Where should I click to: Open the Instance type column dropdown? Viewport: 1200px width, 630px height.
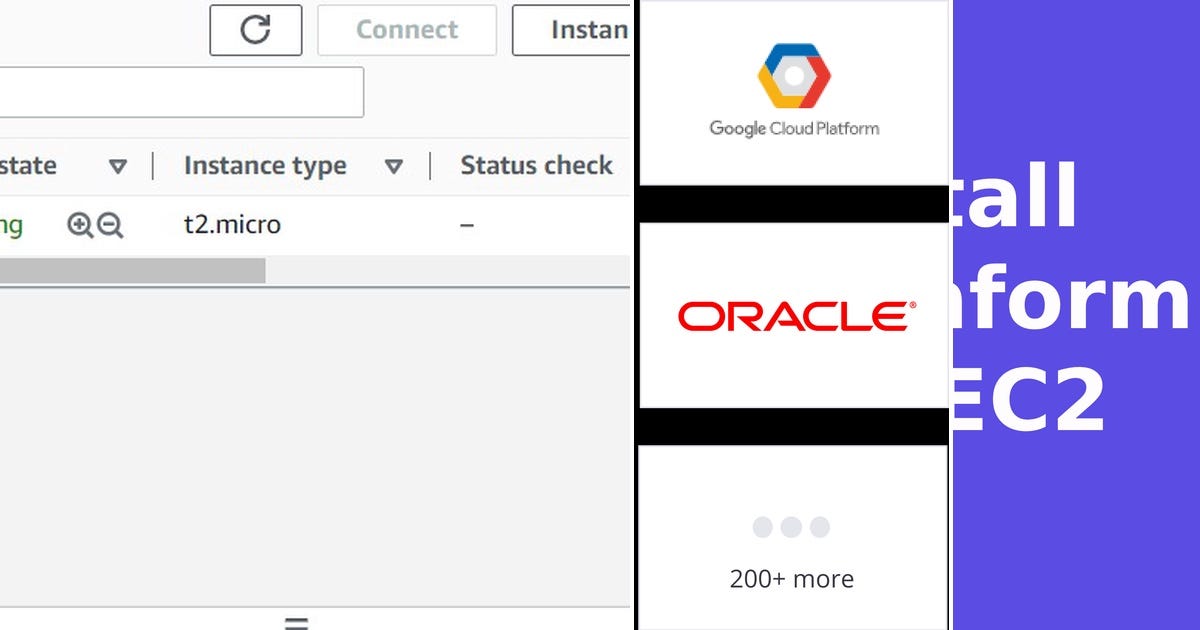click(x=395, y=166)
